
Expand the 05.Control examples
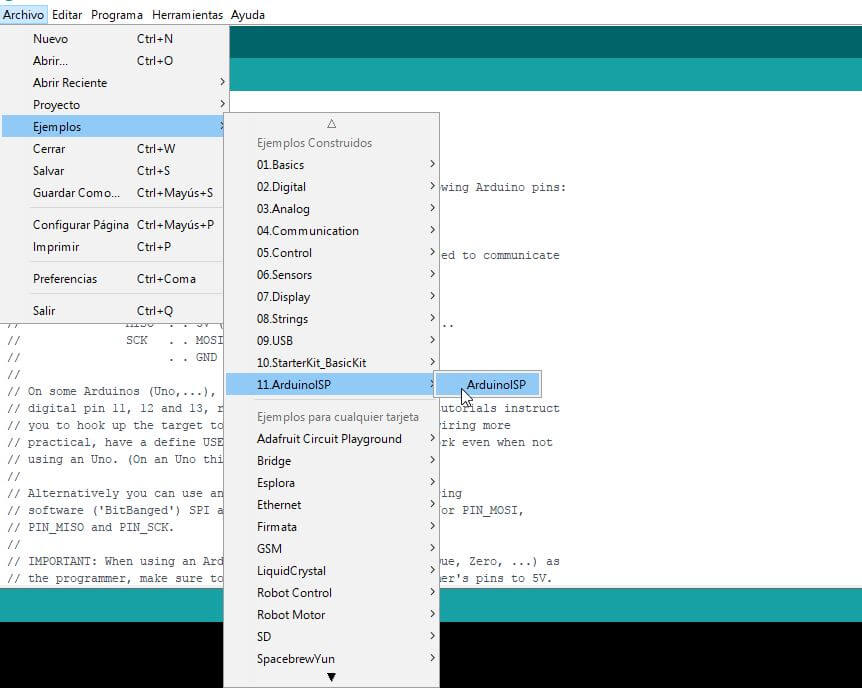[331, 253]
